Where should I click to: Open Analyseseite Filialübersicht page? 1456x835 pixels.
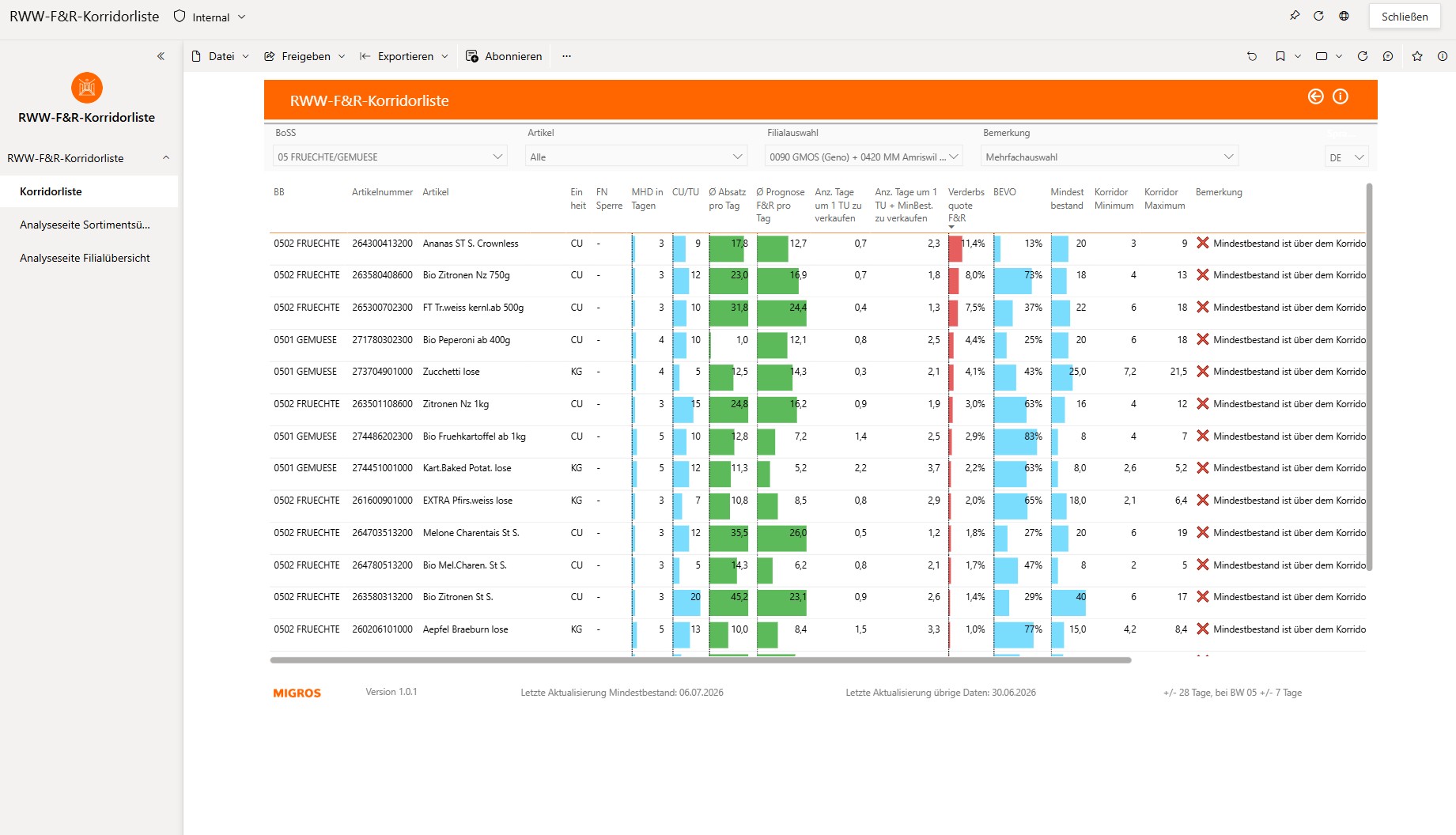85,258
